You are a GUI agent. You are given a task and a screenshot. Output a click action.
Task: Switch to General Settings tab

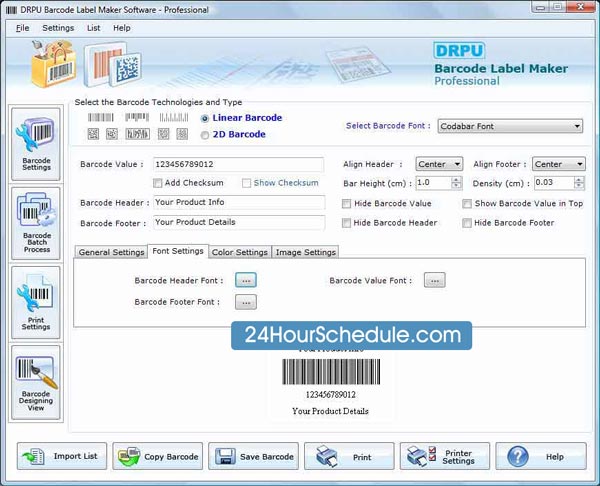[111, 252]
